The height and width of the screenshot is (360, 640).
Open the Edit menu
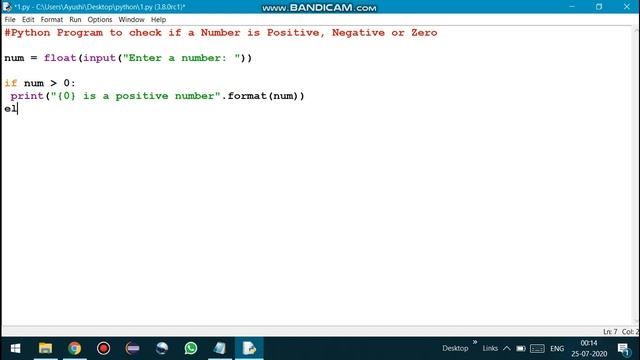click(x=28, y=20)
